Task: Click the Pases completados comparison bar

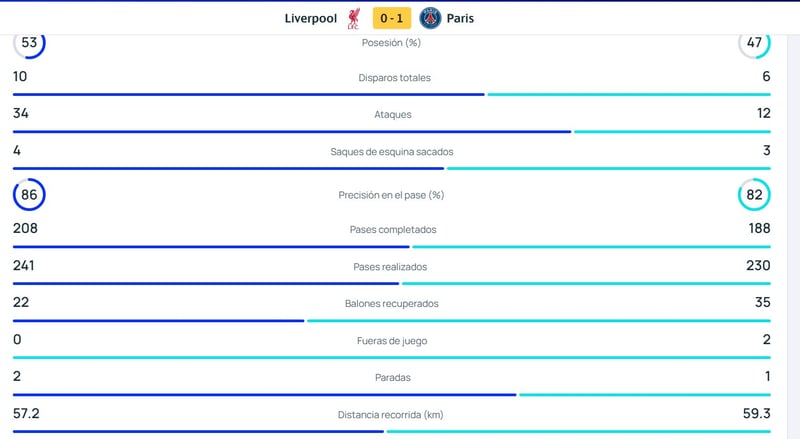Action: coord(391,246)
